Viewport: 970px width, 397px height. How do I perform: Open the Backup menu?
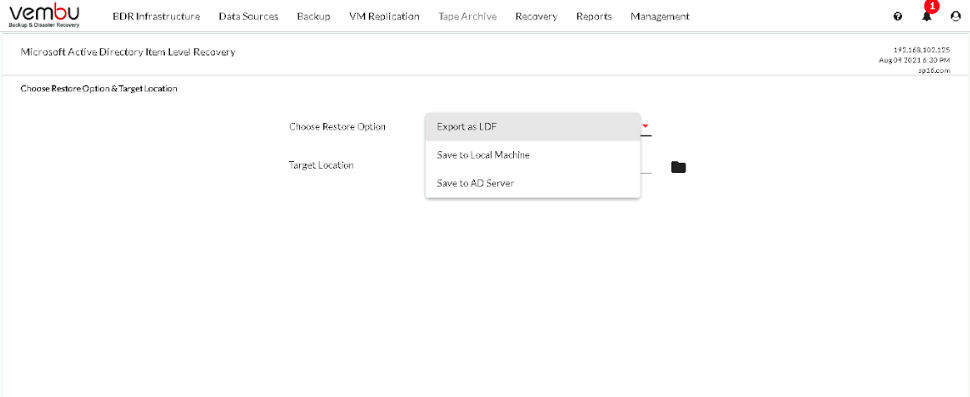pos(314,17)
